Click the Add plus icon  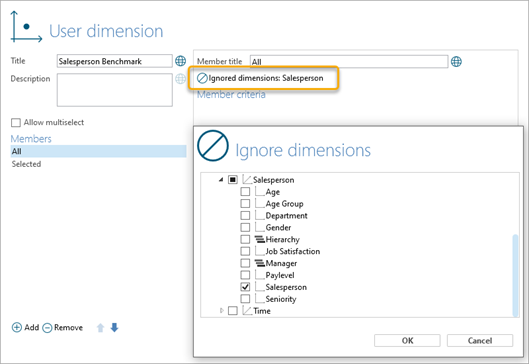(x=17, y=327)
